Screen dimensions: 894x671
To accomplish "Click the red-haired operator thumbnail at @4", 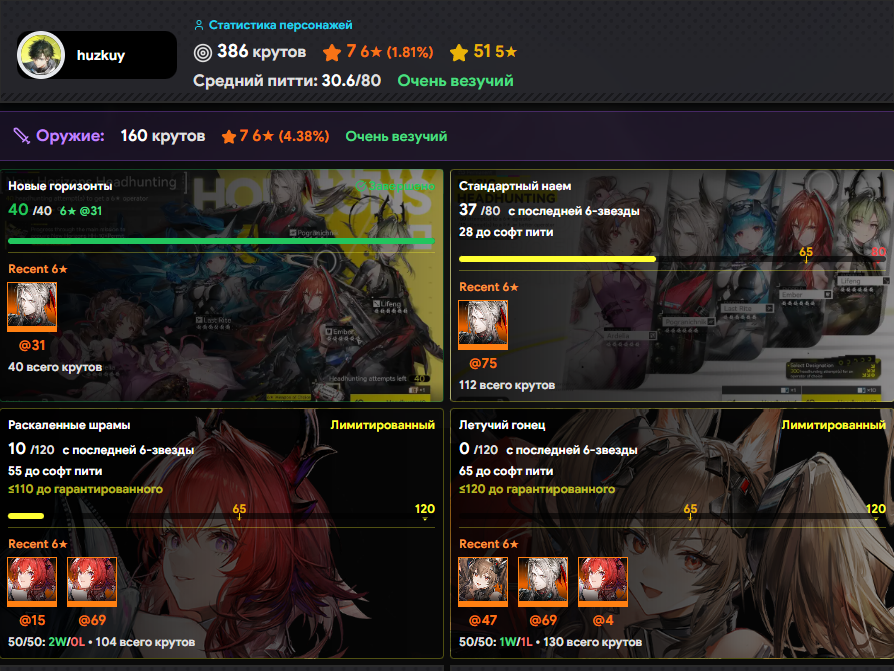I will pos(603,581).
